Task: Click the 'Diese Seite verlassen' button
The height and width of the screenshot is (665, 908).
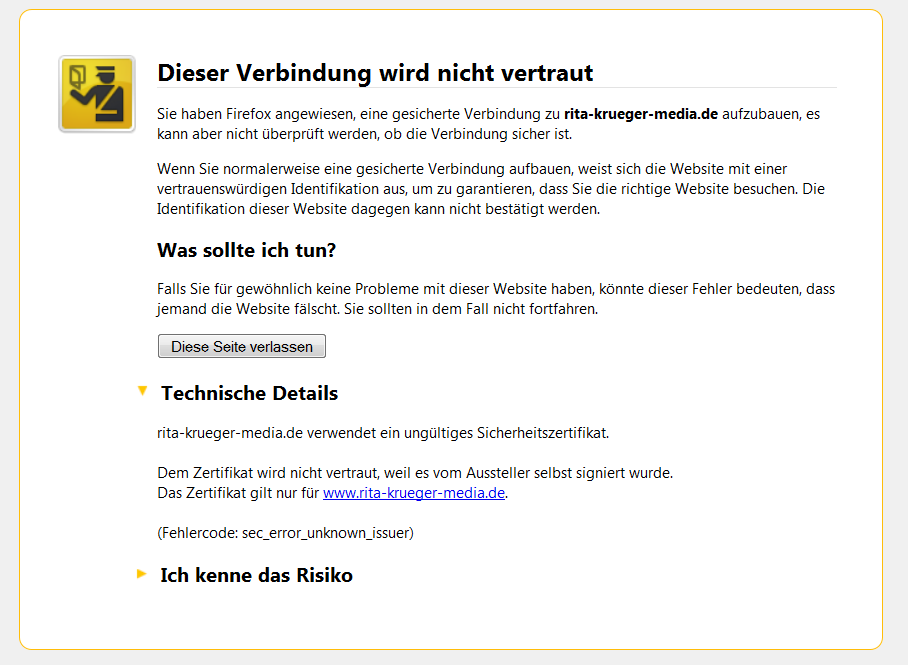Action: pyautogui.click(x=241, y=346)
